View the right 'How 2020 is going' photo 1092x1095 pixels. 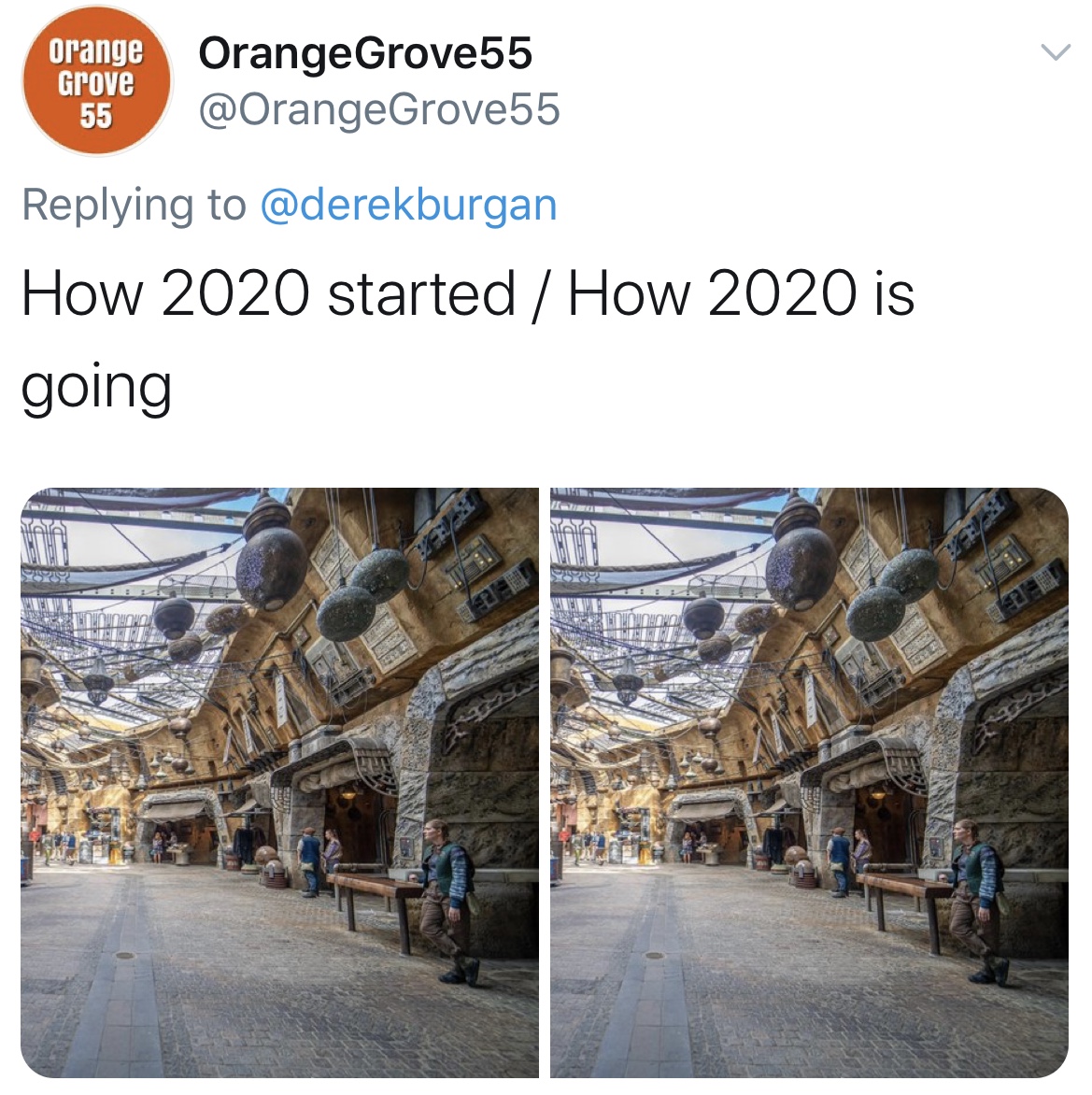click(x=809, y=782)
